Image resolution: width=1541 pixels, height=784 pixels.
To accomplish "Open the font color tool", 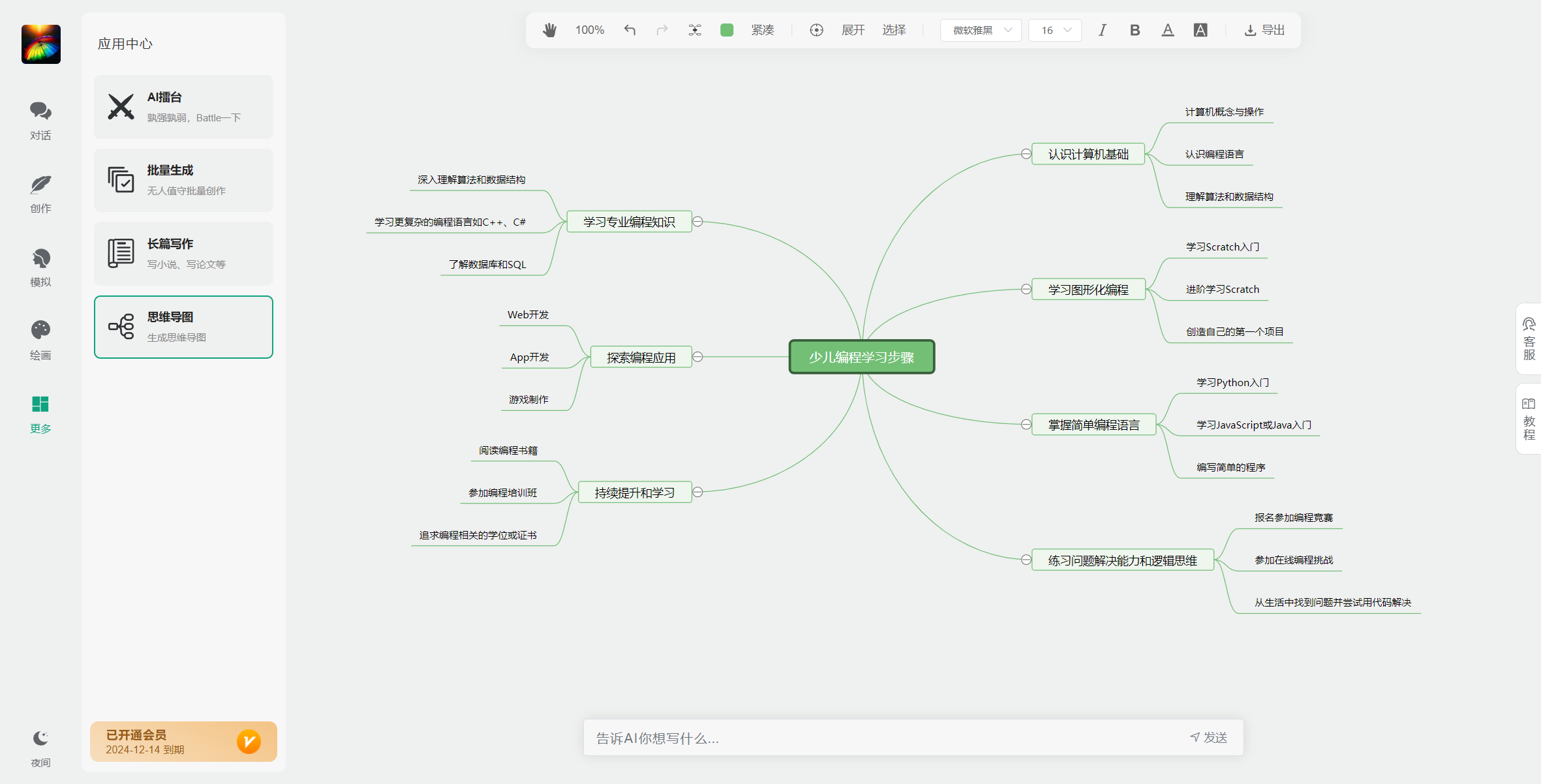I will pos(1167,30).
